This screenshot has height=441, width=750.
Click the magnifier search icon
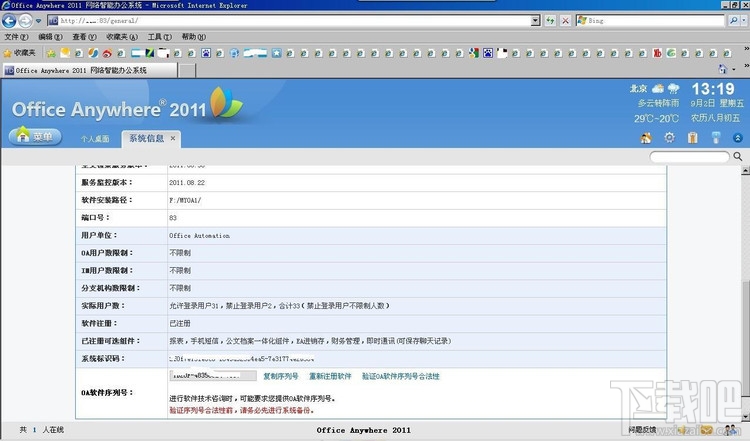click(x=738, y=156)
